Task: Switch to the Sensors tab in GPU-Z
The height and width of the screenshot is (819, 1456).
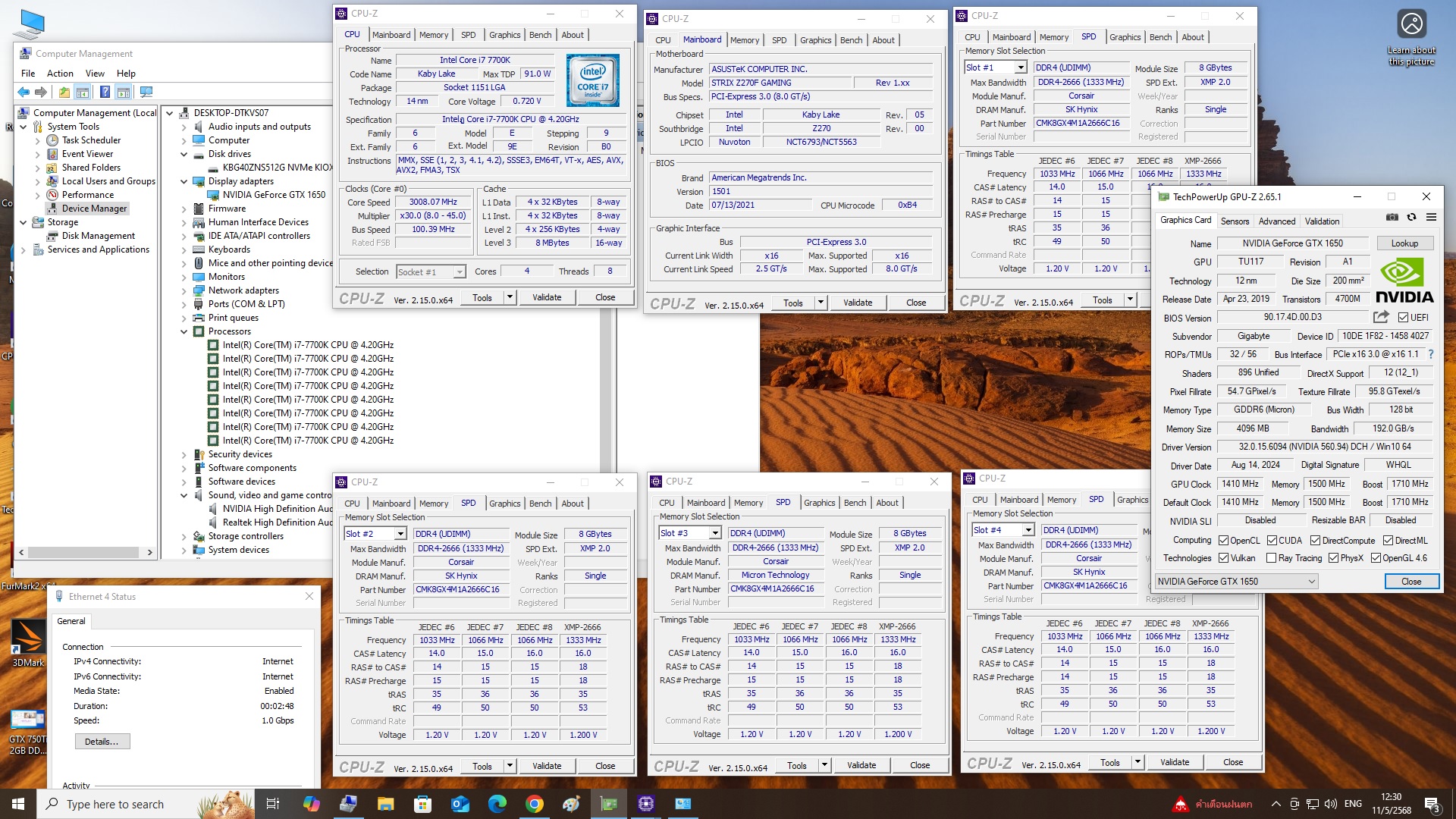Action: pos(1235,221)
